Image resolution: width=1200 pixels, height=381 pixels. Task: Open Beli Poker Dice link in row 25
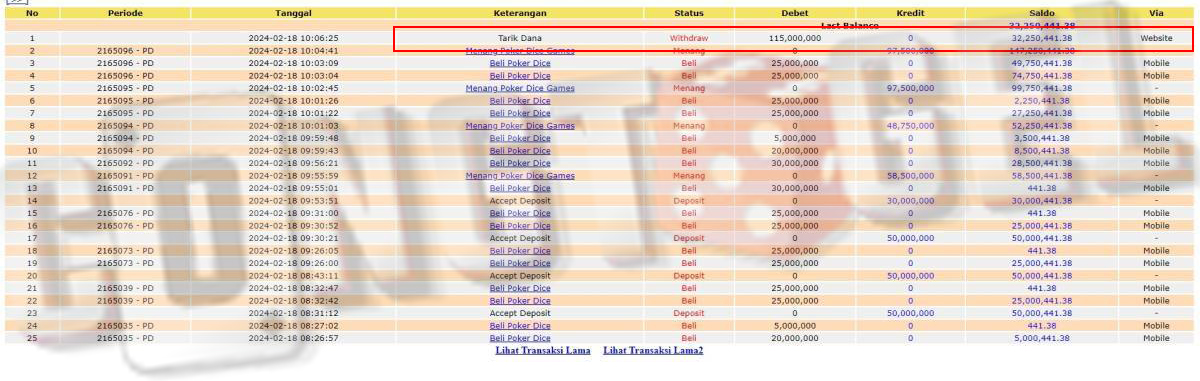coord(520,338)
